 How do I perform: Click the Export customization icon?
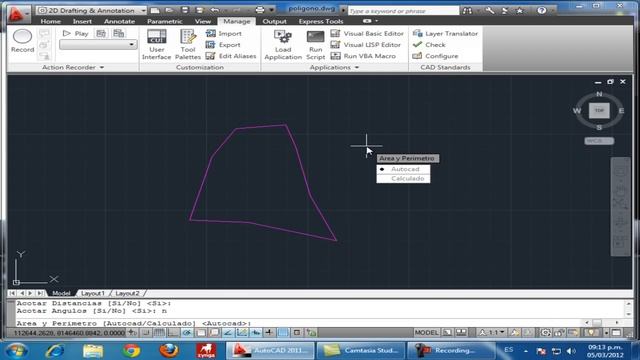point(211,44)
